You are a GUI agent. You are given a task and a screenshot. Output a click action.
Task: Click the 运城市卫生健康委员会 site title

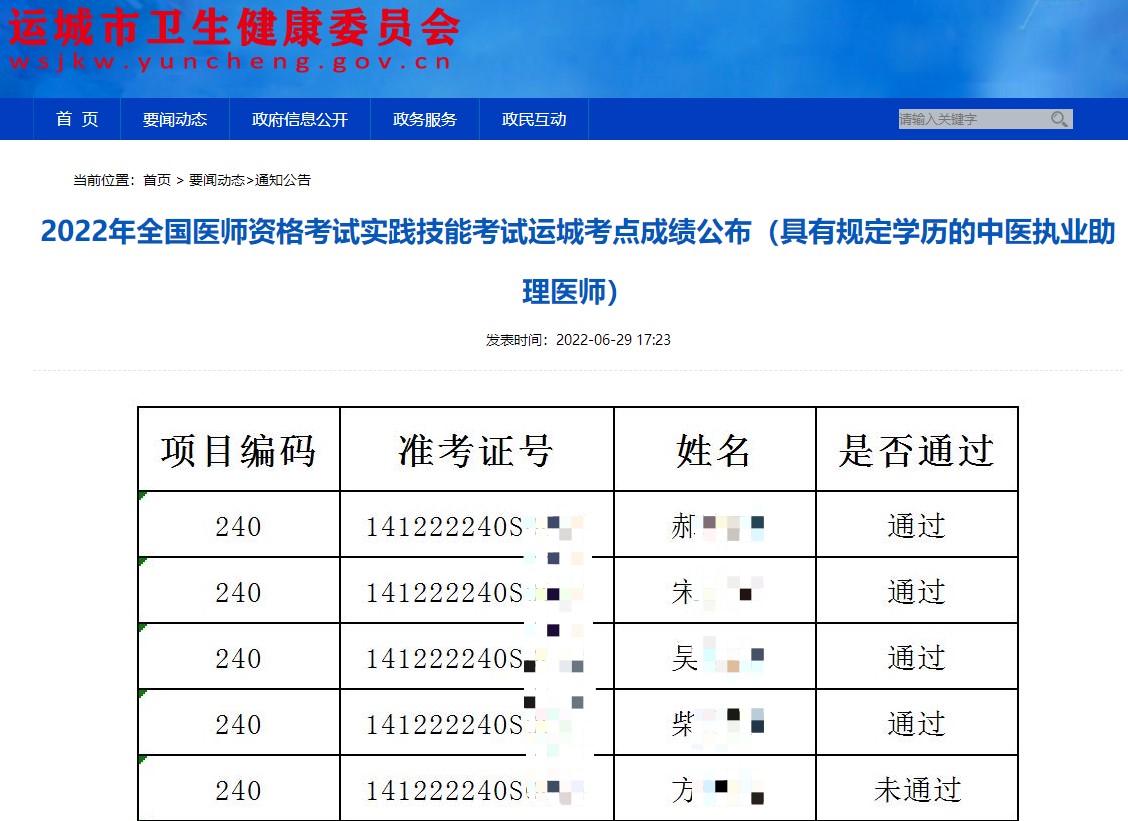click(x=234, y=28)
